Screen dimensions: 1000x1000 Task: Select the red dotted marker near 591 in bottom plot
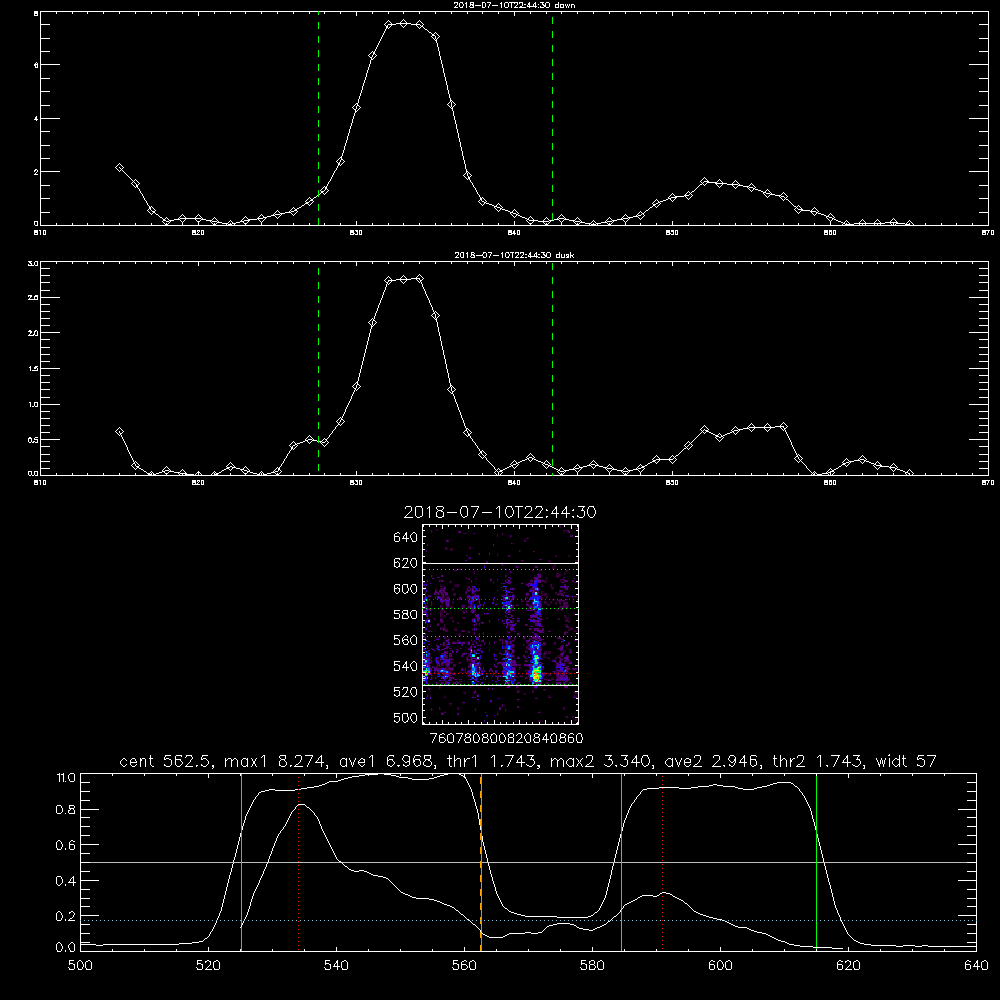point(663,862)
